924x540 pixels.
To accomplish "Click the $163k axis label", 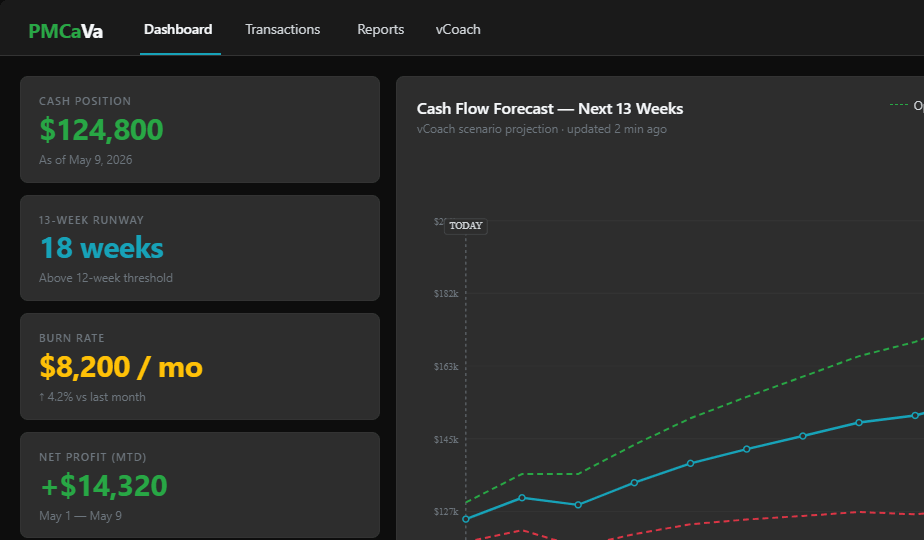I will (x=446, y=367).
